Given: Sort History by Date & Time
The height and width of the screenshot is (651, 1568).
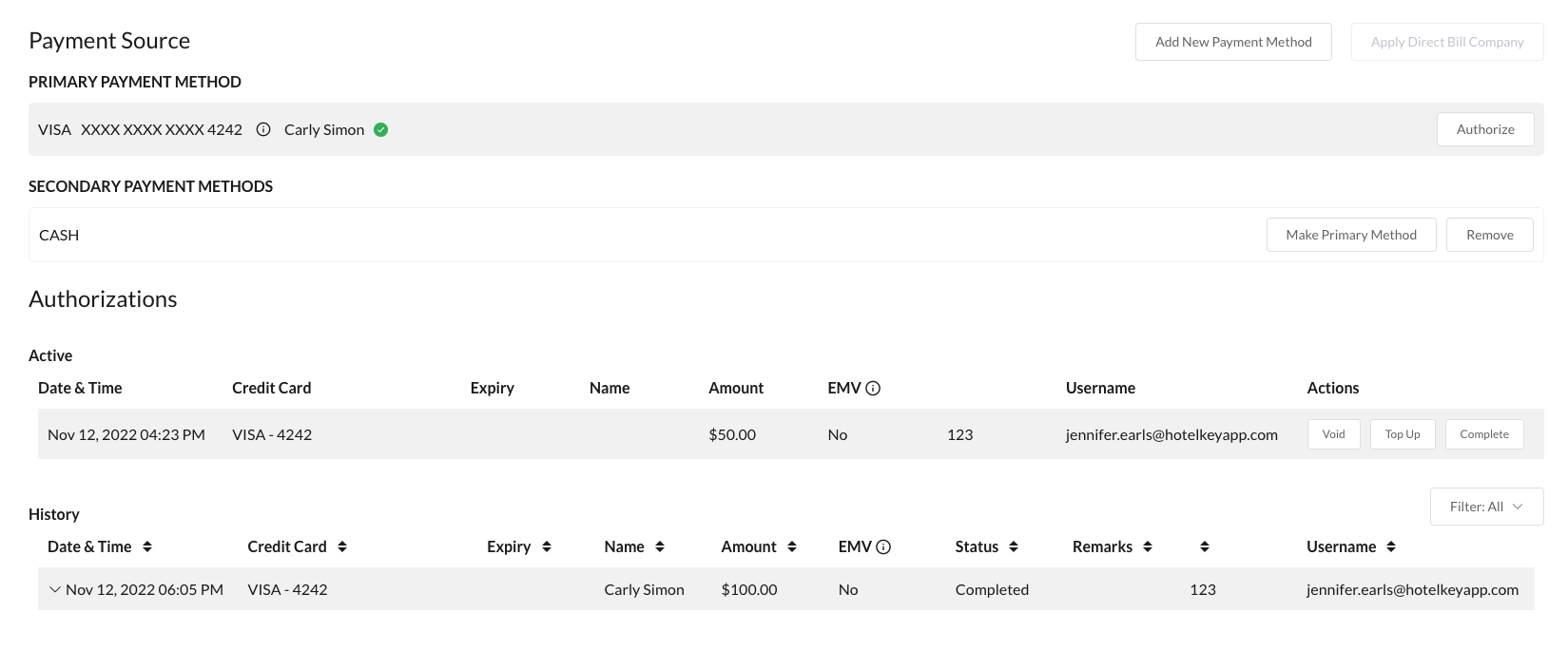Looking at the screenshot, I should pyautogui.click(x=147, y=546).
